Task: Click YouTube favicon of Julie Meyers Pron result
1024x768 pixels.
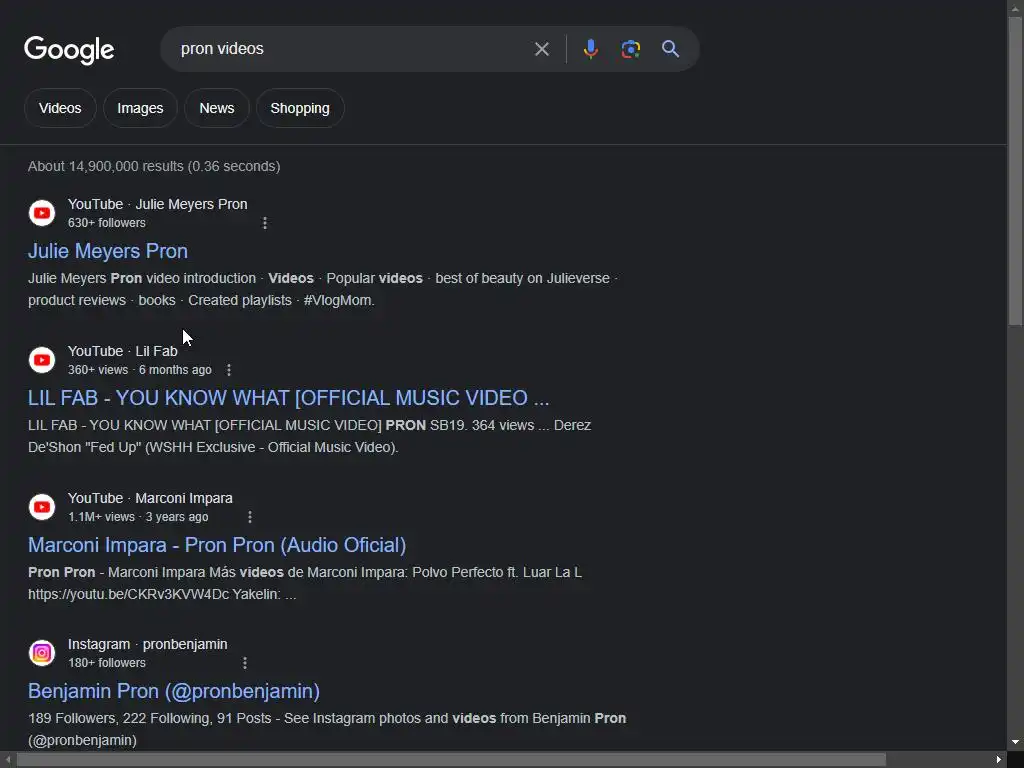Action: pyautogui.click(x=42, y=213)
